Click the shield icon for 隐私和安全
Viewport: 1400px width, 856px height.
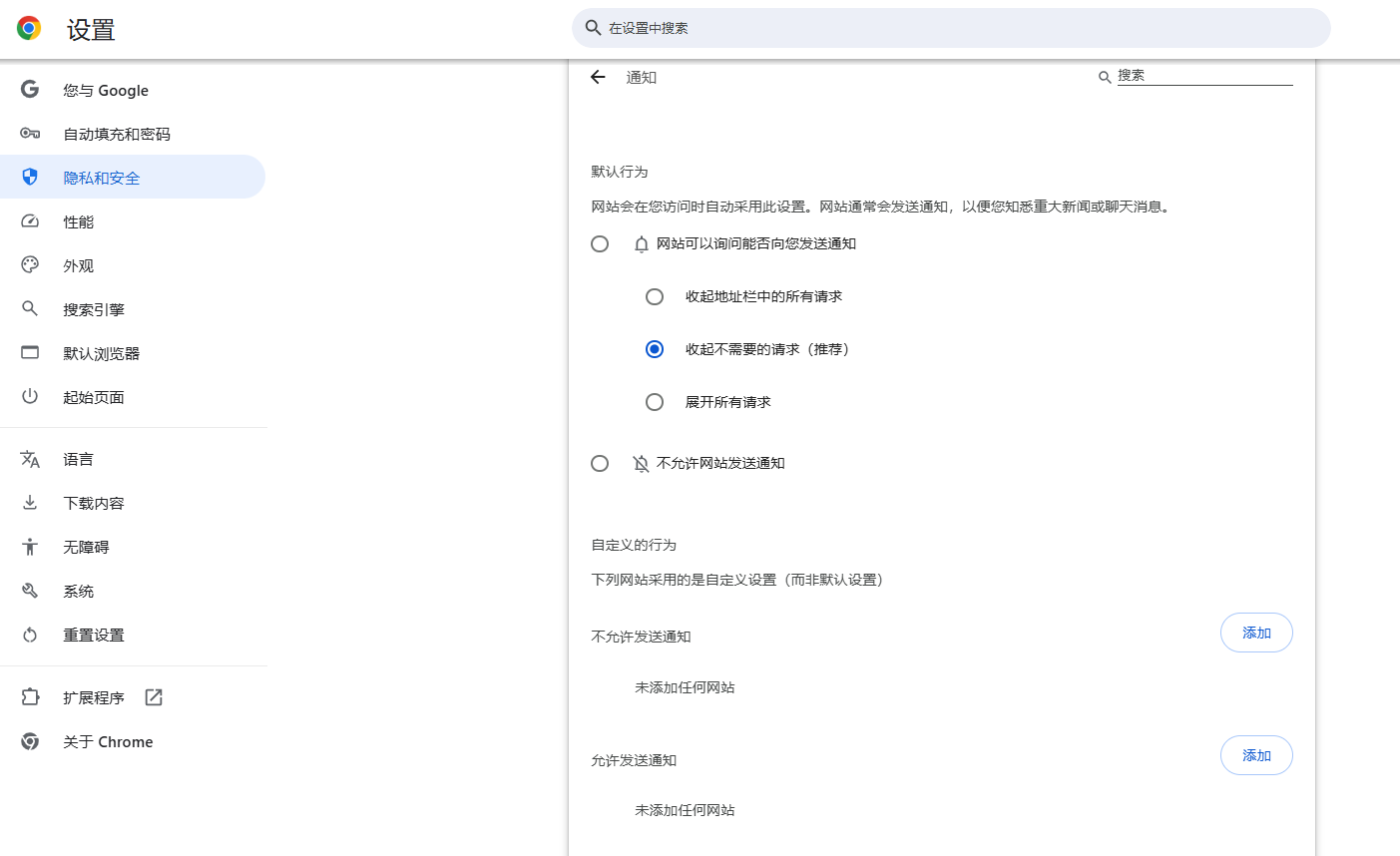[30, 178]
